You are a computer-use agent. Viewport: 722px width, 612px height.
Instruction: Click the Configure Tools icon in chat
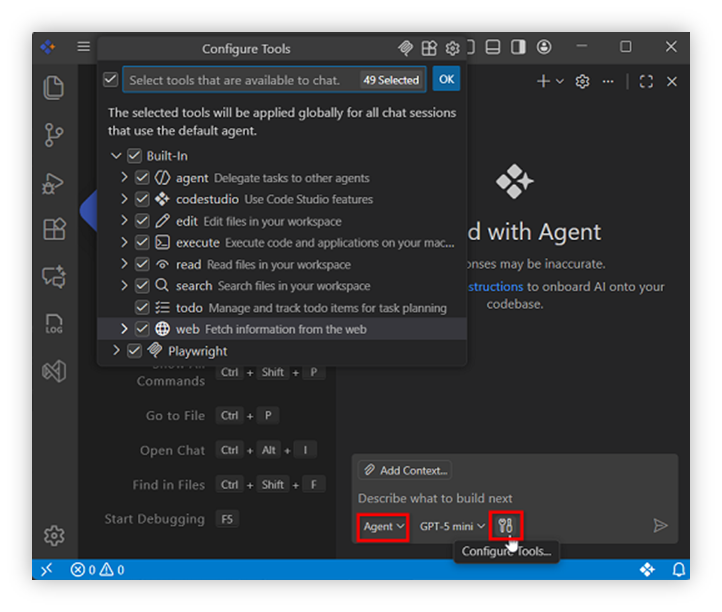(x=505, y=526)
